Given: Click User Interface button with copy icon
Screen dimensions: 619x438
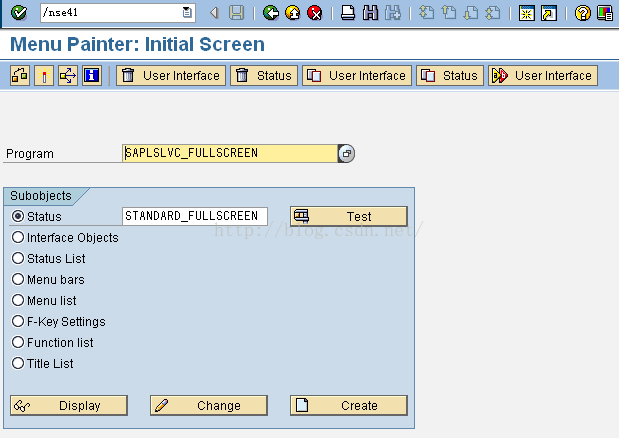Looking at the screenshot, I should point(357,75).
